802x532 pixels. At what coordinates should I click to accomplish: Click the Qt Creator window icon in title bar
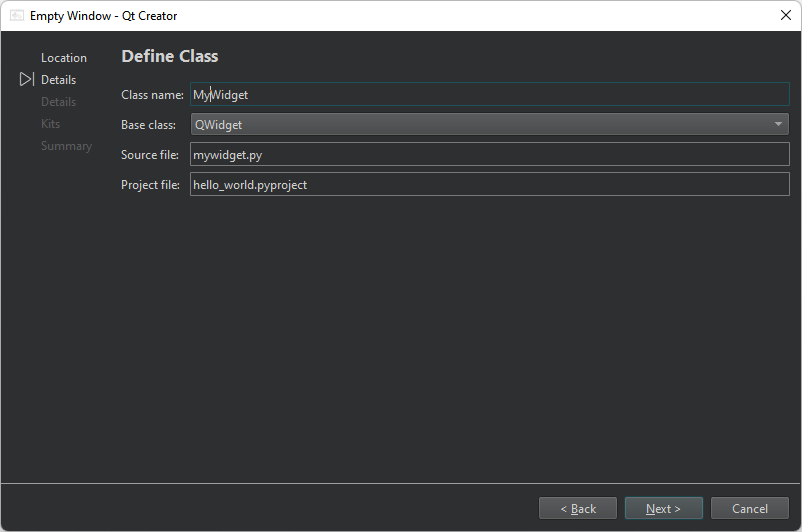tap(17, 16)
